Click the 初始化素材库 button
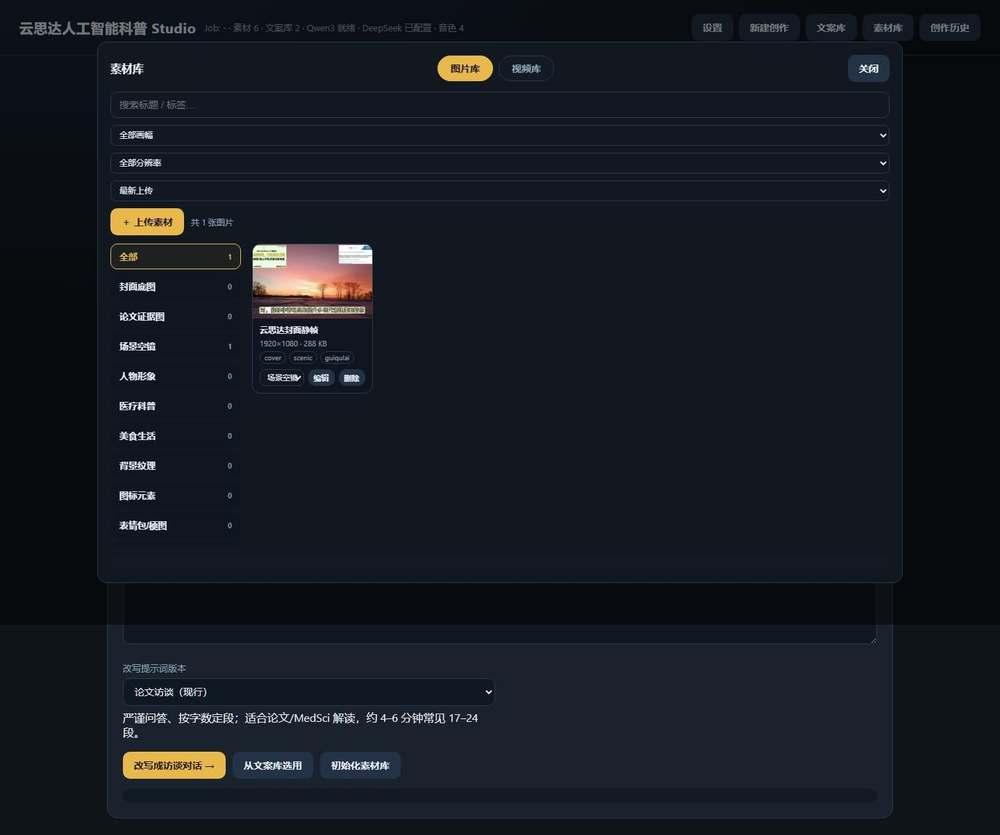Screen dimensions: 1000x835 (360, 765)
